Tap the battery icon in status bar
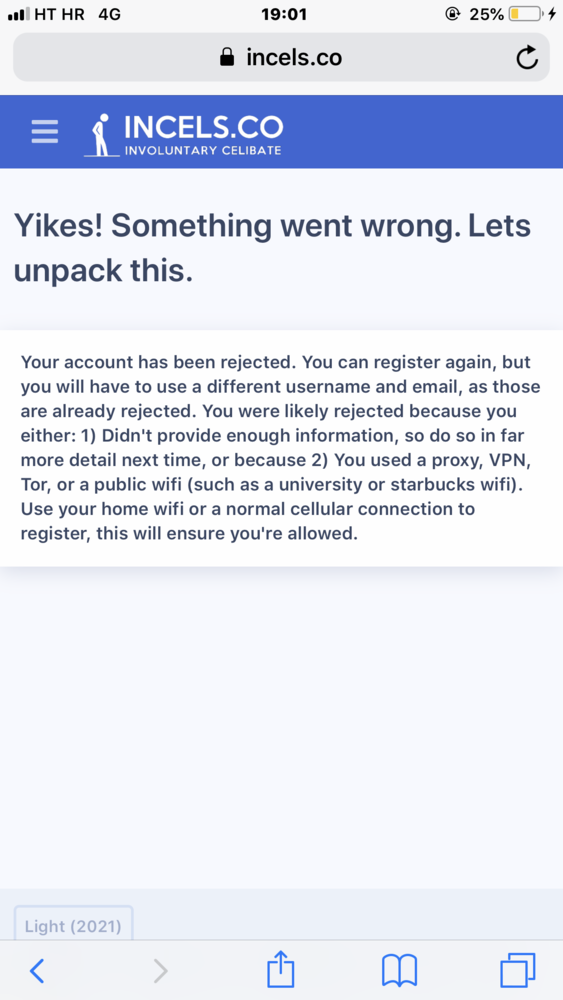 [x=526, y=14]
